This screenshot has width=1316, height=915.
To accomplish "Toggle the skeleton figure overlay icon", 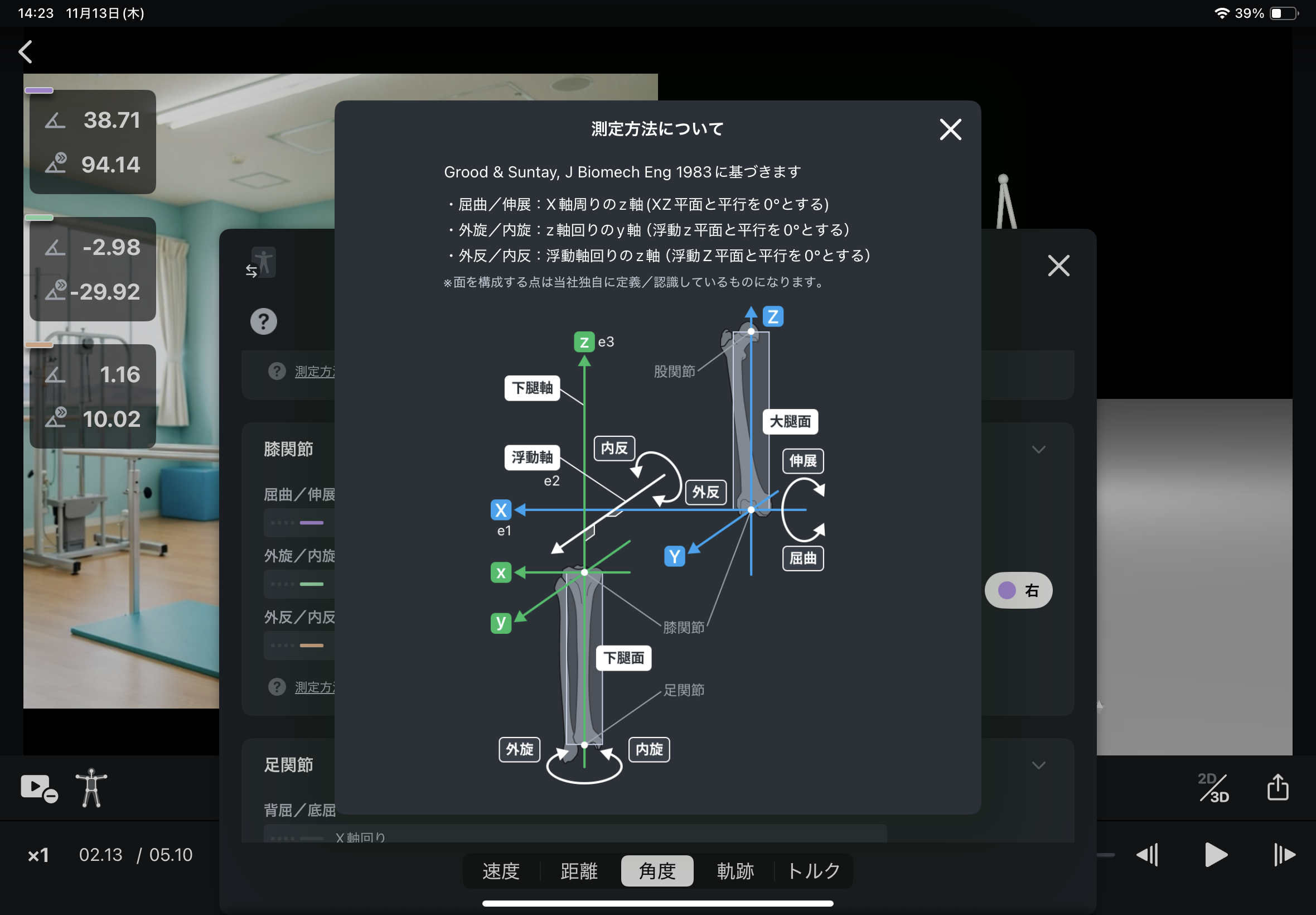I will pyautogui.click(x=91, y=788).
